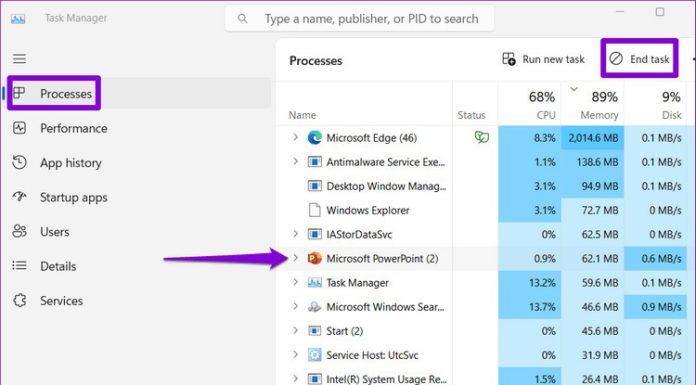The image size is (696, 385).
Task: Click the 2,014.6 MB memory cell for Edge
Action: point(593,138)
